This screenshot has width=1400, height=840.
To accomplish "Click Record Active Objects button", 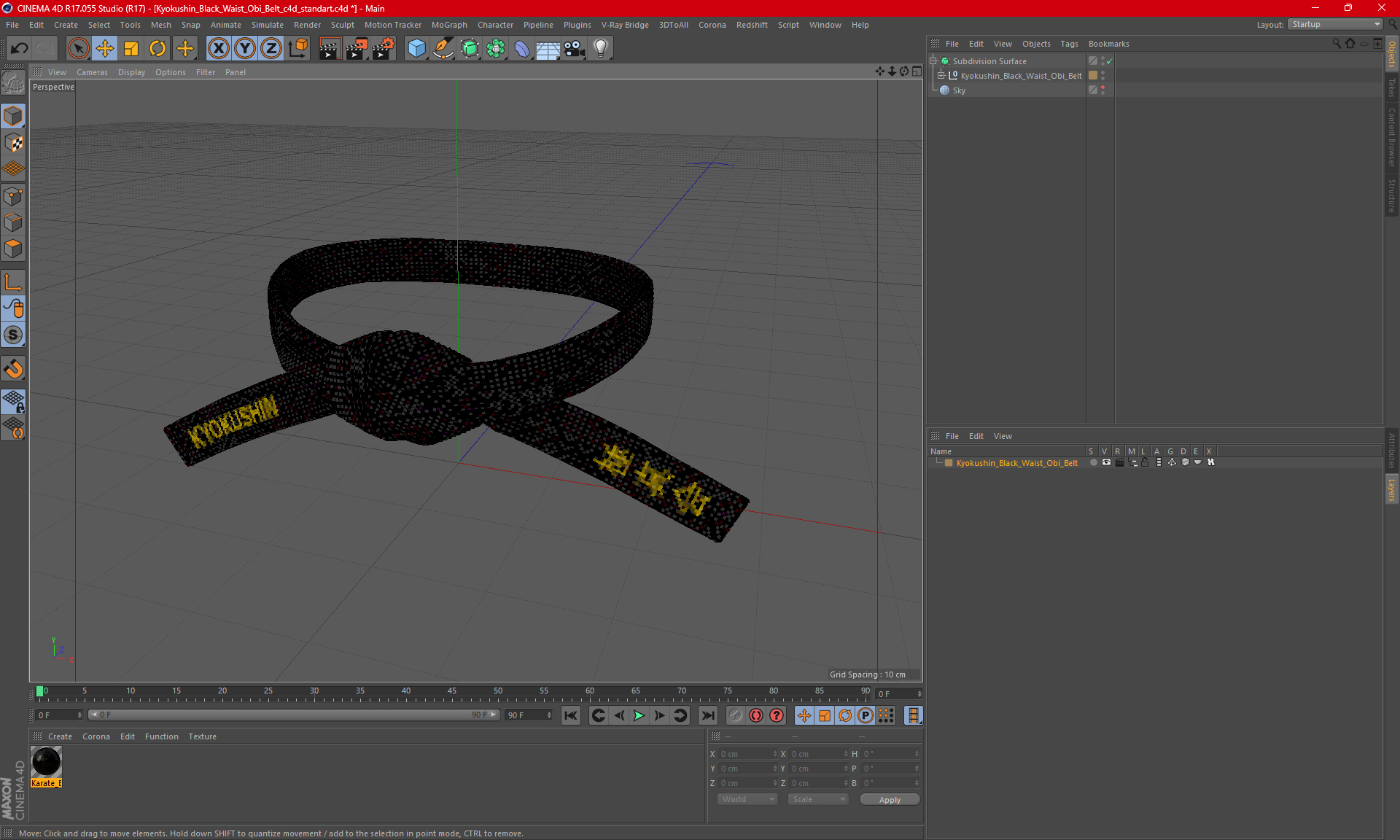I will point(736,715).
